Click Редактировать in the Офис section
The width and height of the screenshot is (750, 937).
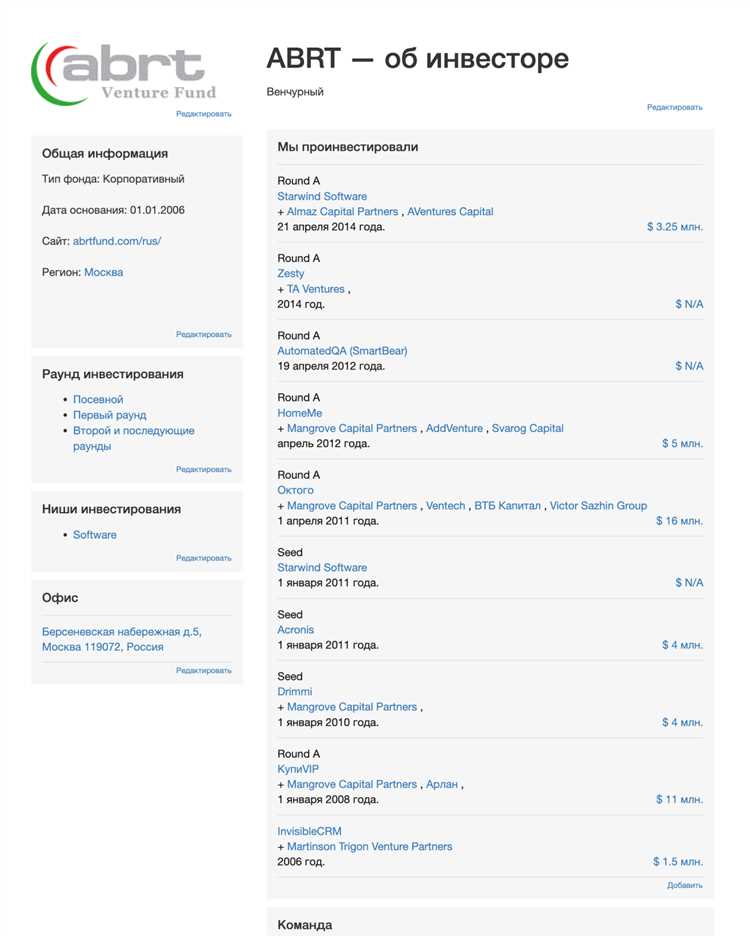click(204, 671)
